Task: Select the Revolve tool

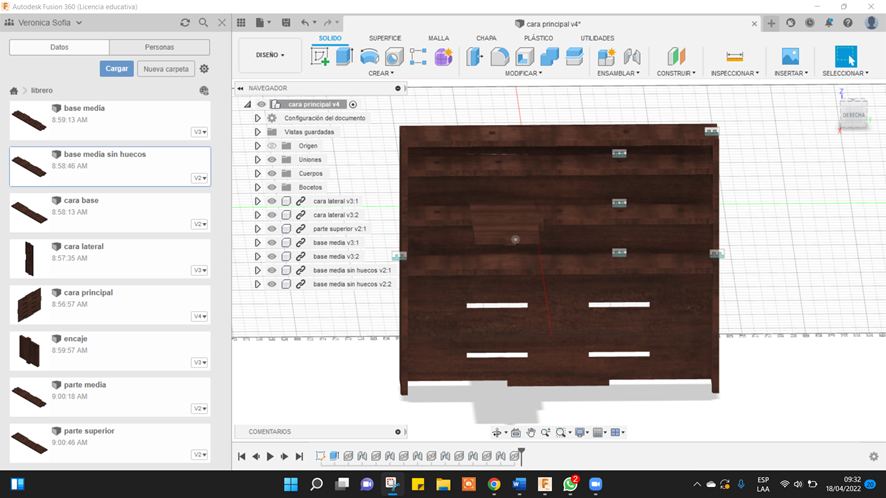Action: (370, 57)
